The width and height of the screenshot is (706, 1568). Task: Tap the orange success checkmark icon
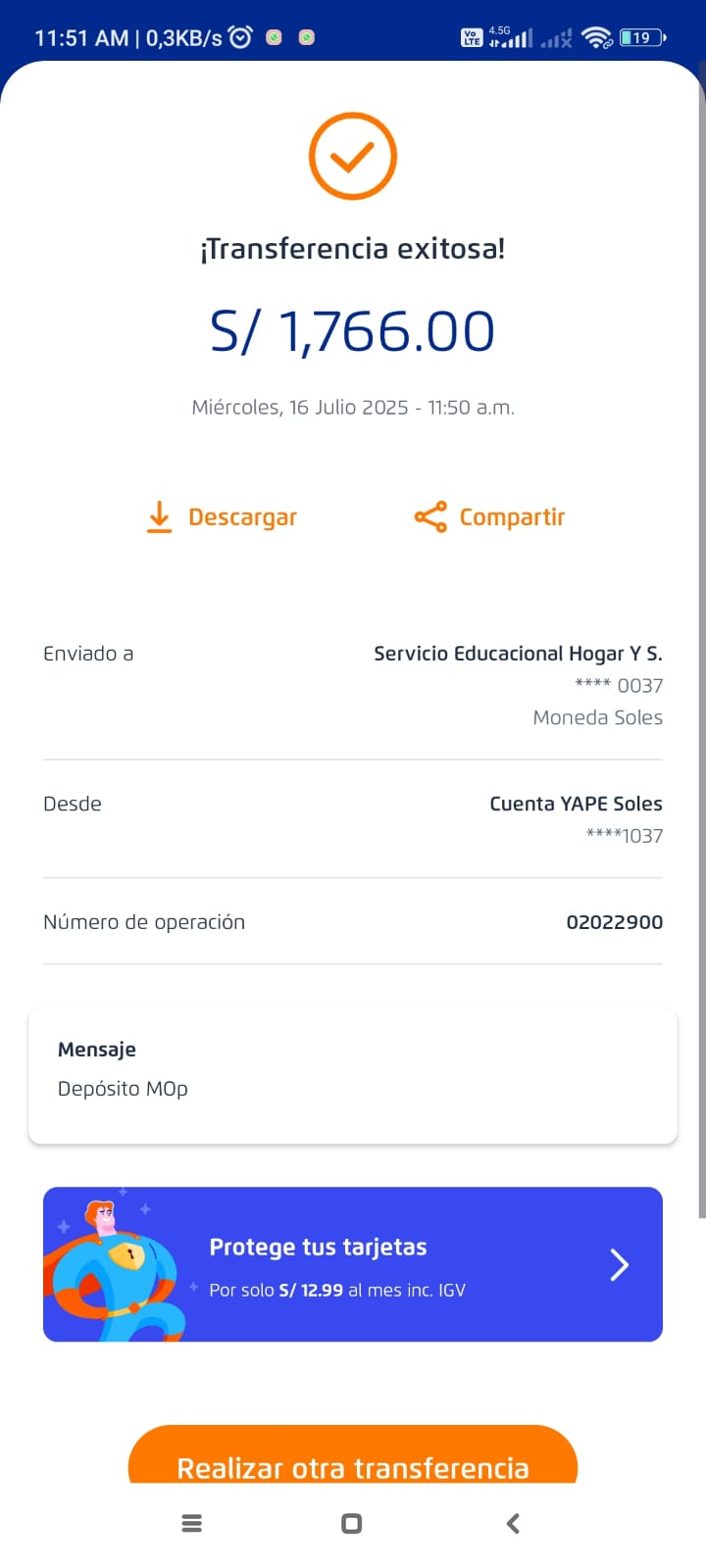point(352,157)
